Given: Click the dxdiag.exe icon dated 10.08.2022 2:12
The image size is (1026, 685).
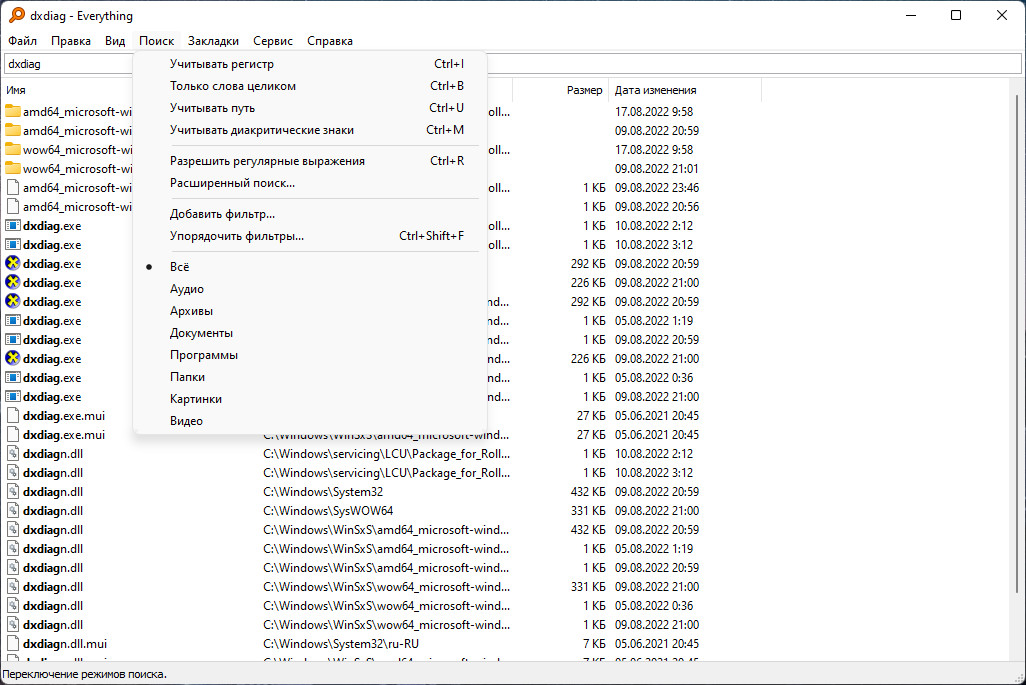Looking at the screenshot, I should 13,225.
